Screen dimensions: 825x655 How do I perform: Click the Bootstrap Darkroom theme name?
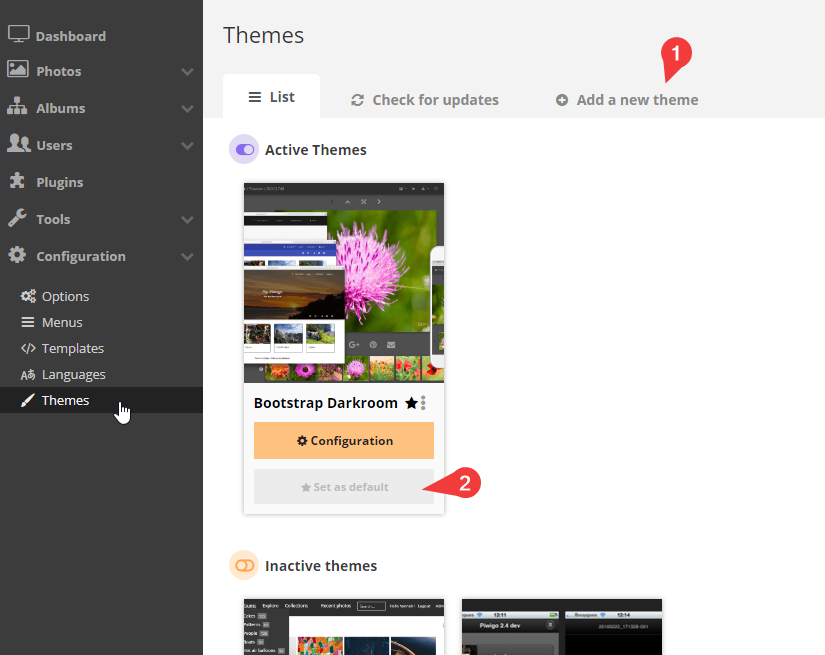click(326, 403)
